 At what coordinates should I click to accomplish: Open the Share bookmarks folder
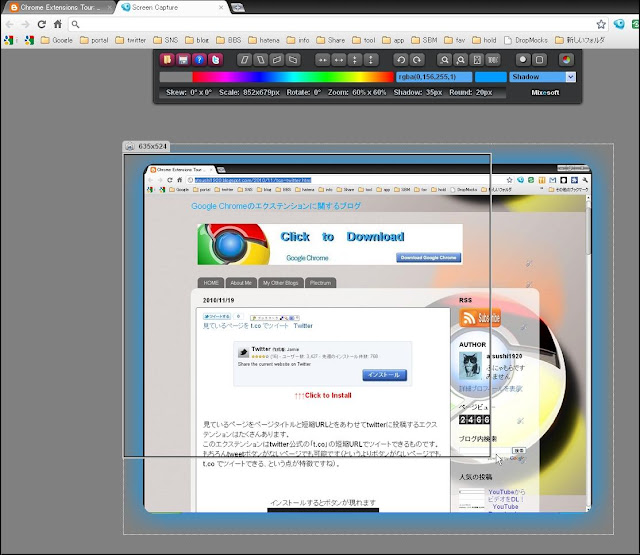(x=331, y=40)
